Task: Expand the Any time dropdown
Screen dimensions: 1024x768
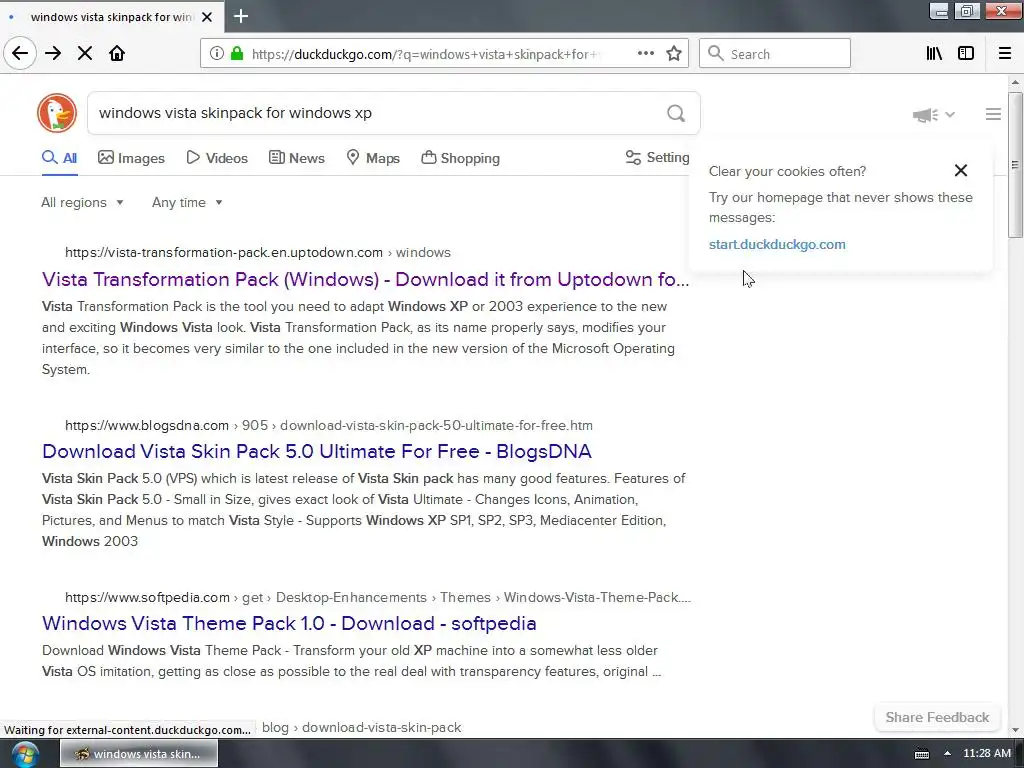Action: (x=187, y=202)
